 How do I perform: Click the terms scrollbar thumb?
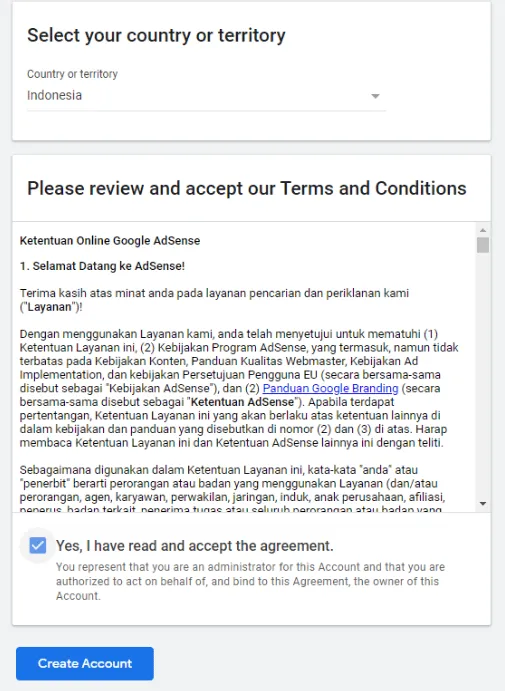point(483,245)
